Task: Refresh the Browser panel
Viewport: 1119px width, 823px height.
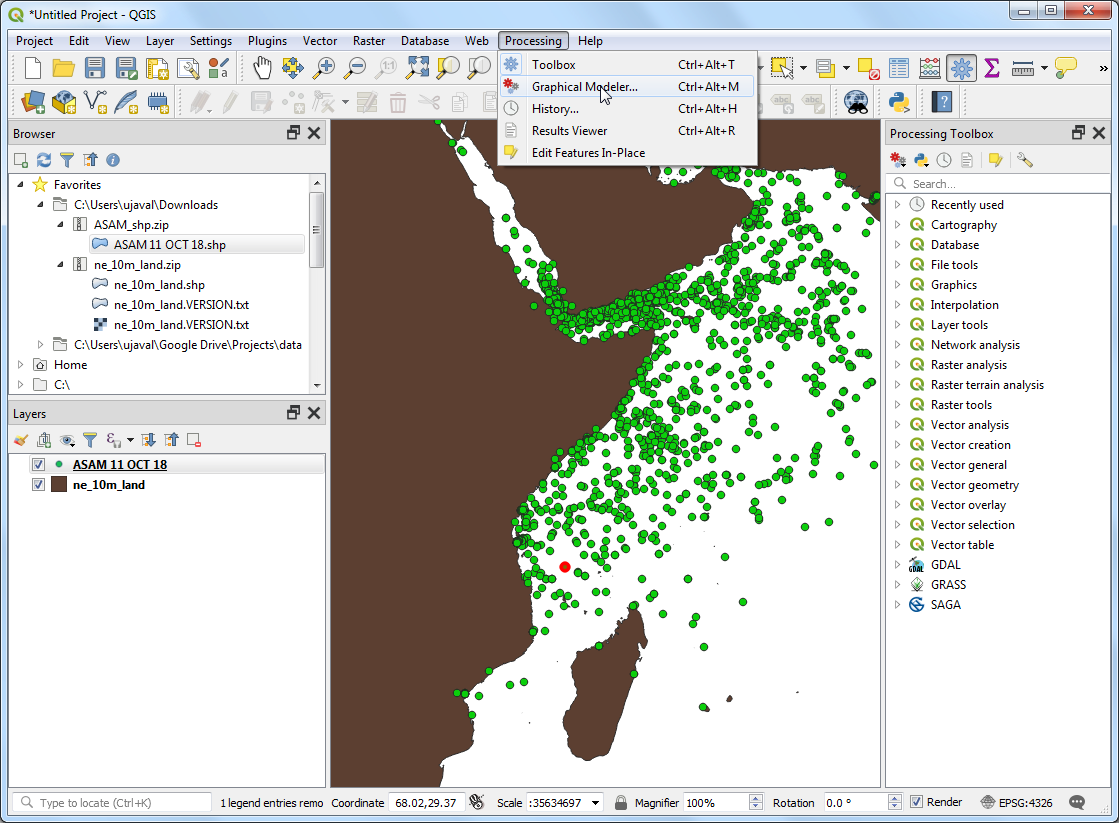Action: point(44,160)
